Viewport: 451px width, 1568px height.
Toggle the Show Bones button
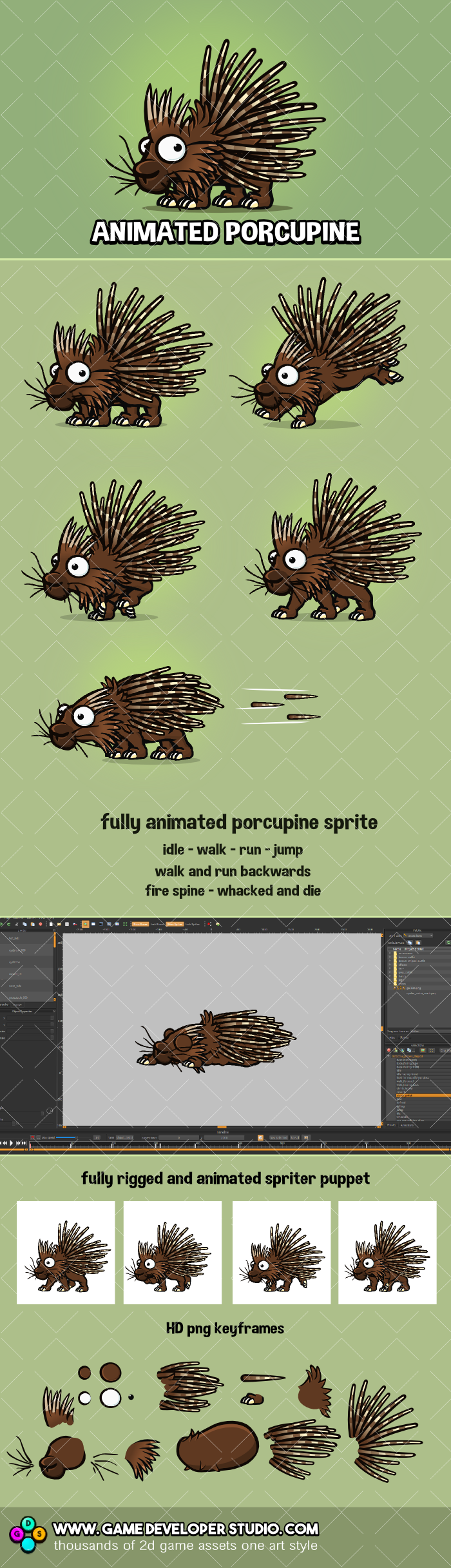click(x=140, y=924)
